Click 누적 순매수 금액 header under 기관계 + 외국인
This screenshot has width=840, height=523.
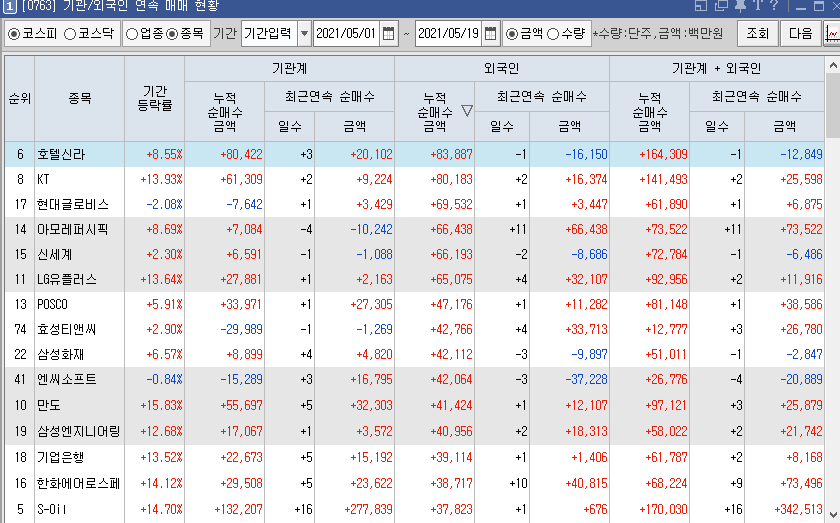(x=649, y=111)
